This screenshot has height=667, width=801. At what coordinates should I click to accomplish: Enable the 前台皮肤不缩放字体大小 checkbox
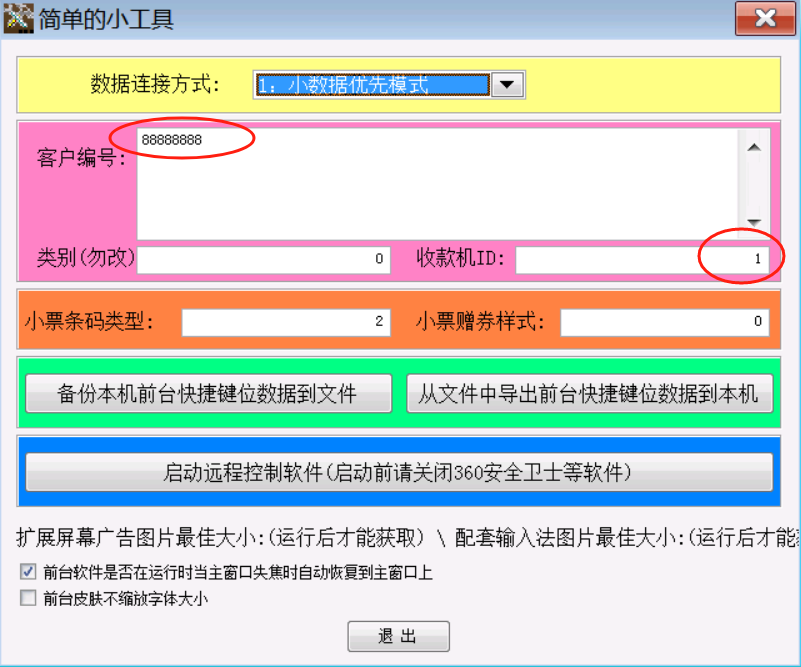27,599
